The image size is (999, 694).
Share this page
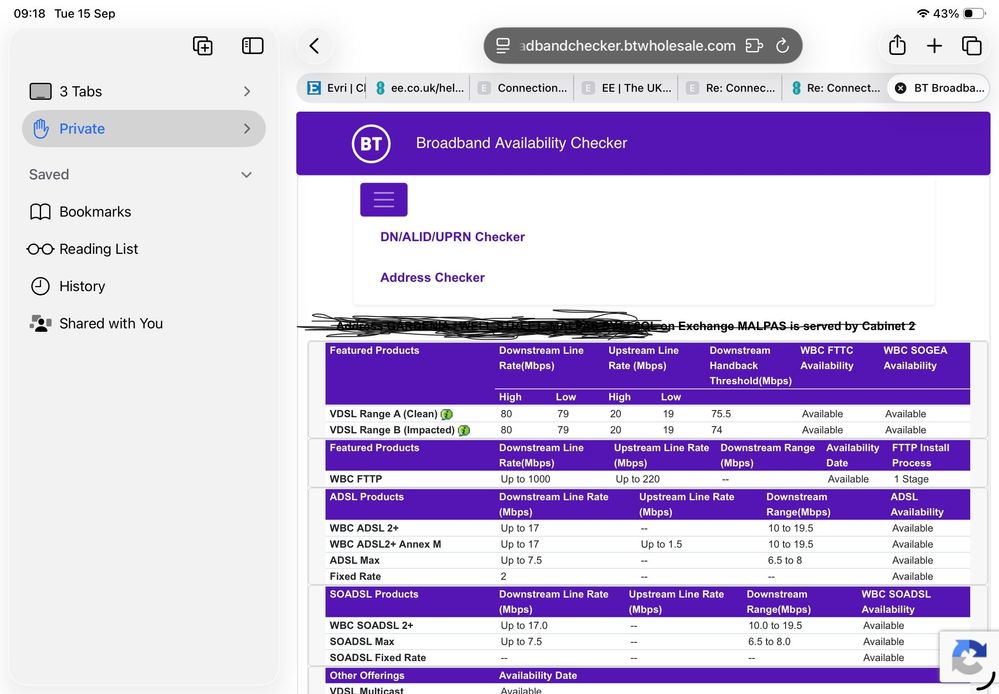(x=897, y=45)
